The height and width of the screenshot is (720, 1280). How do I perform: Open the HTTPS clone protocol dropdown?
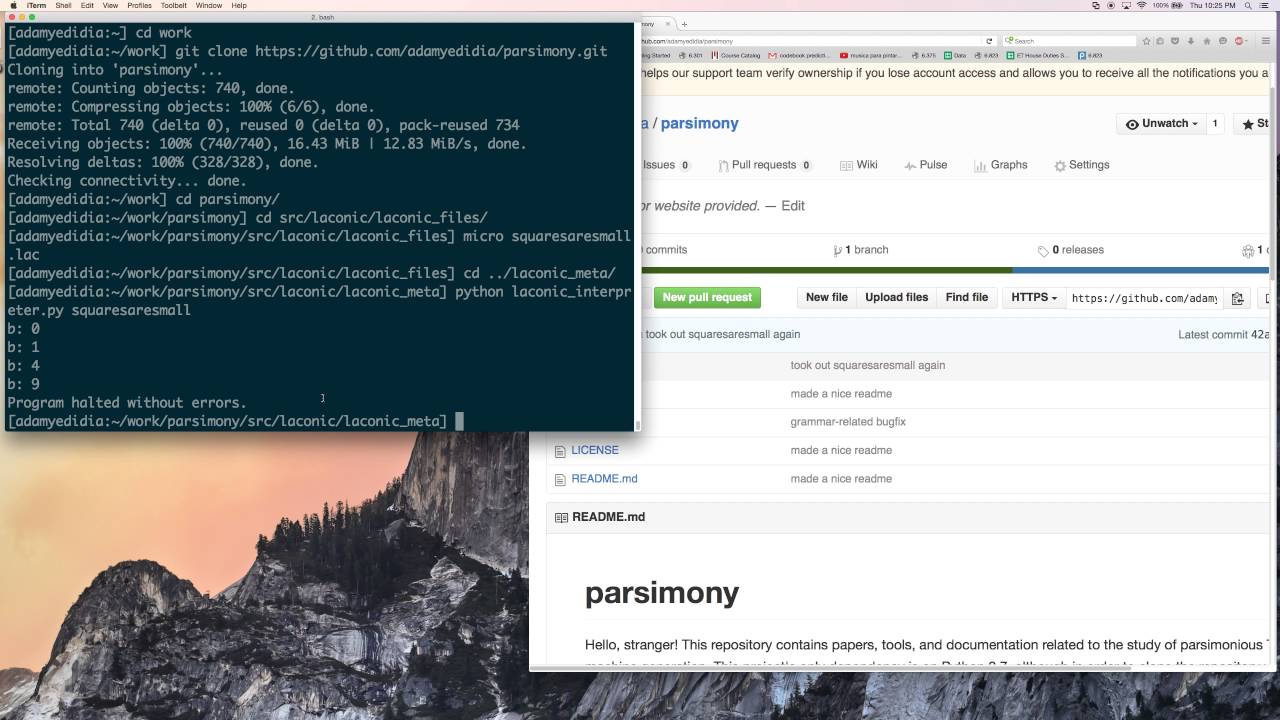1034,297
